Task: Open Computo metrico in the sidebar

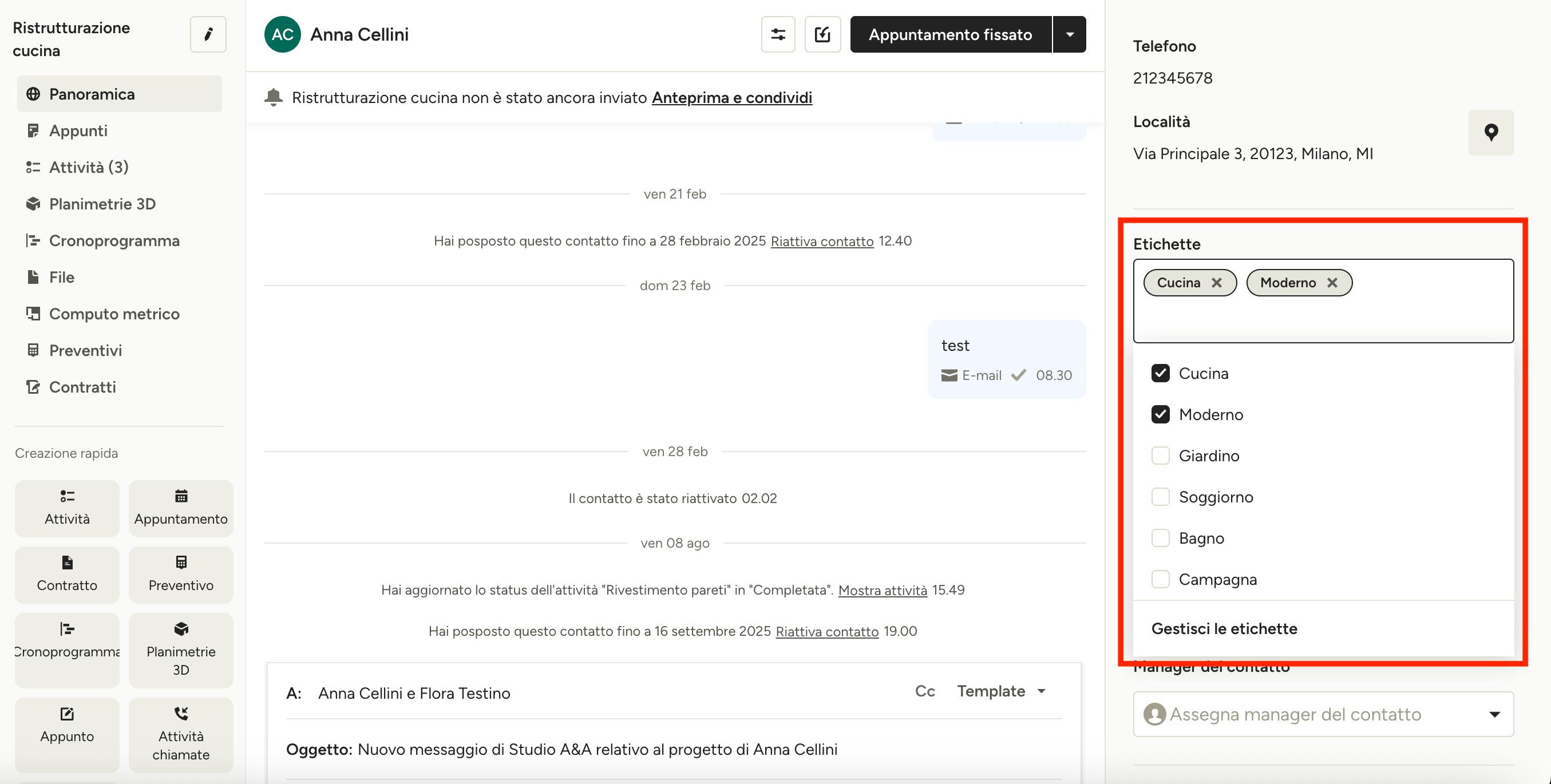Action: pyautogui.click(x=119, y=314)
